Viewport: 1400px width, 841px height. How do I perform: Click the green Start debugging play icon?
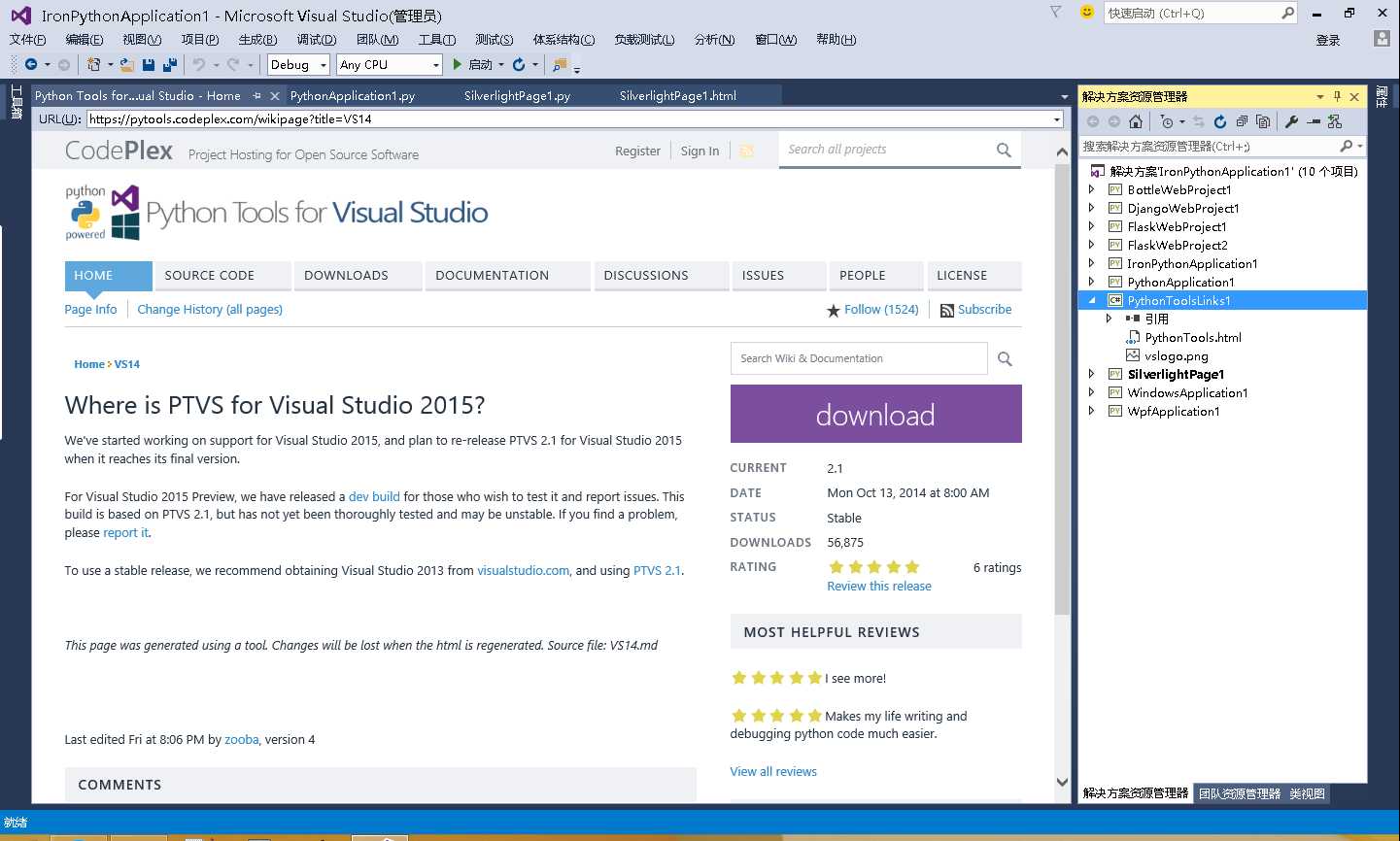click(x=458, y=64)
